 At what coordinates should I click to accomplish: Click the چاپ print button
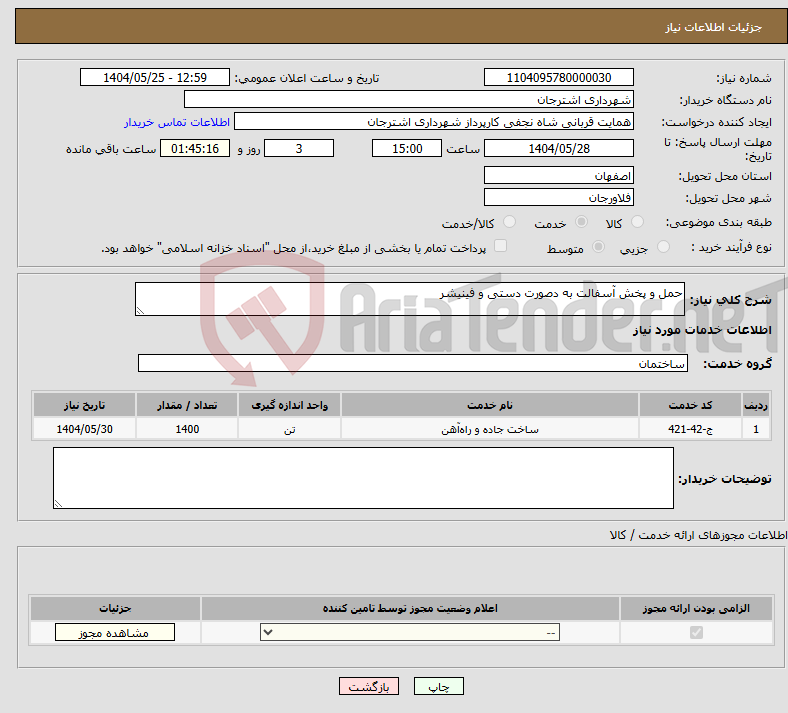tap(439, 686)
